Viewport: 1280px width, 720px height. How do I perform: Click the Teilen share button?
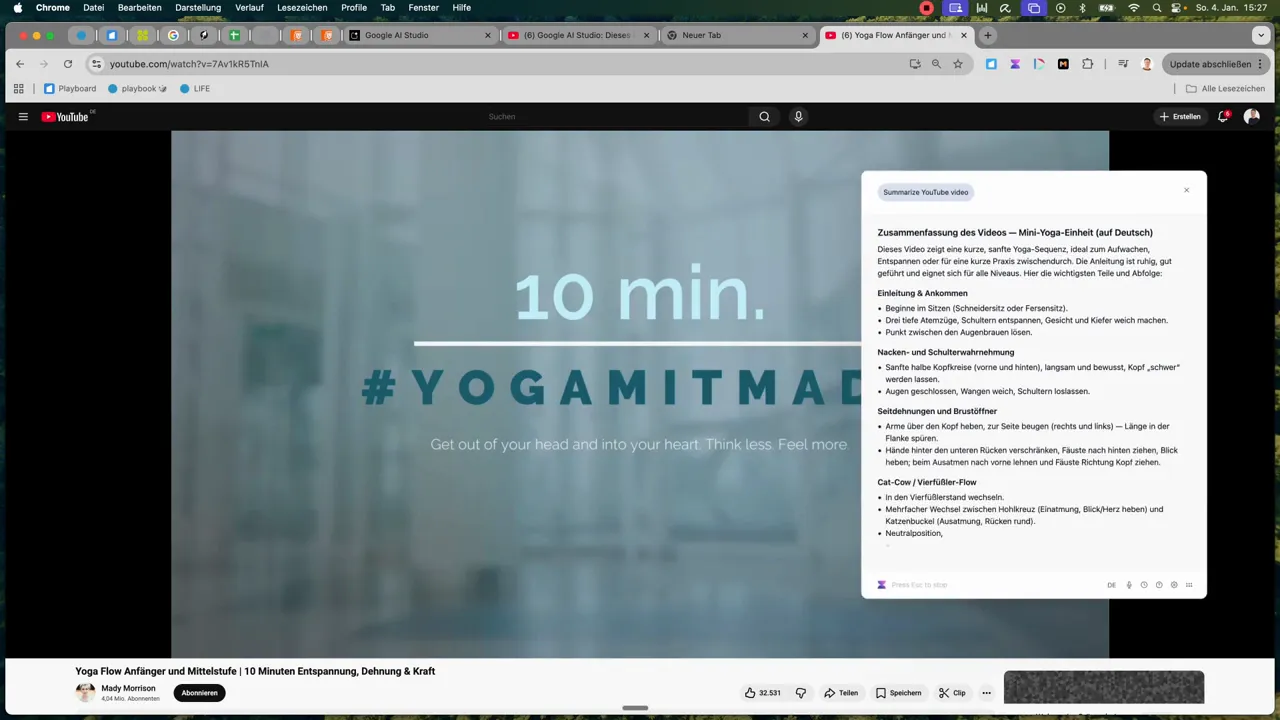coord(841,693)
